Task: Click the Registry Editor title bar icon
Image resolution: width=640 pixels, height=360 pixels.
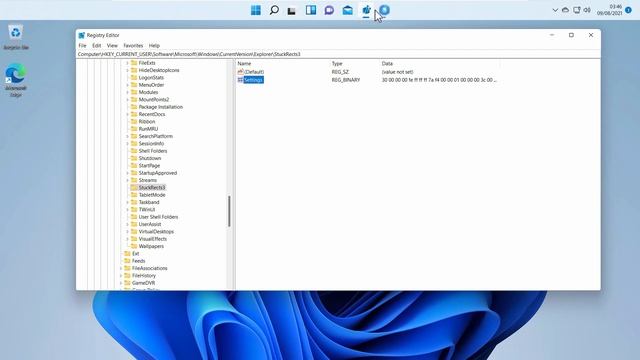Action: 82,35
